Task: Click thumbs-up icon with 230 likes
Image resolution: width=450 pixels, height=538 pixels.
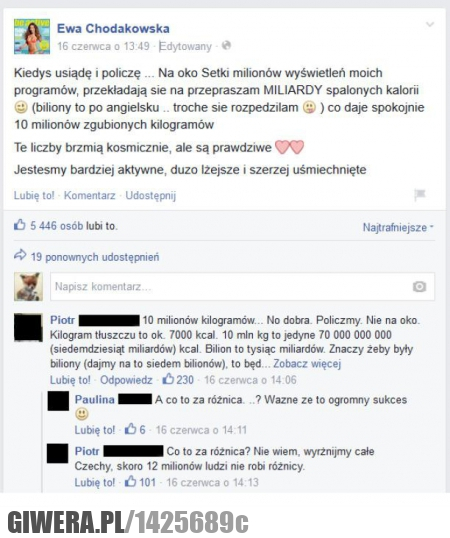Action: click(x=168, y=379)
